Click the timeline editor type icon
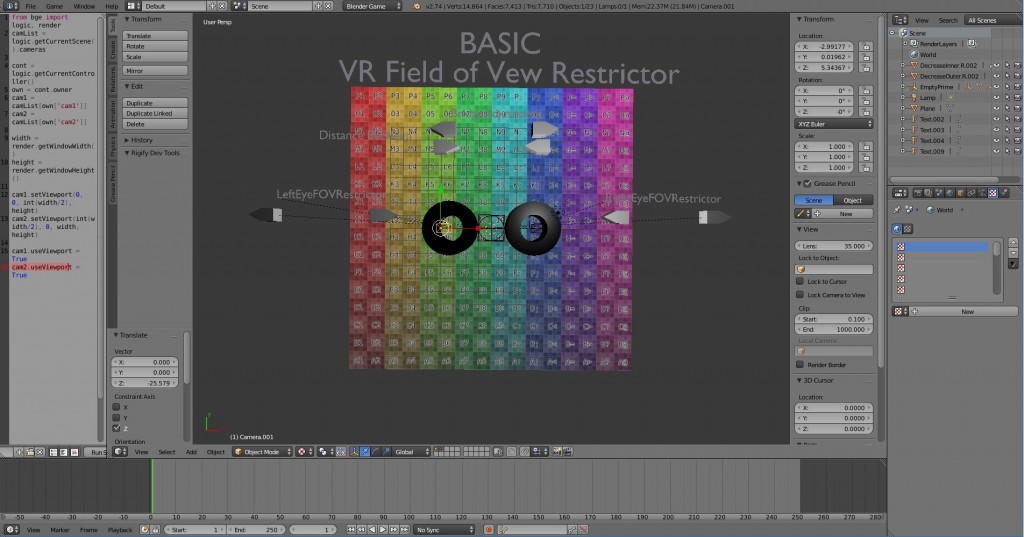 11,530
